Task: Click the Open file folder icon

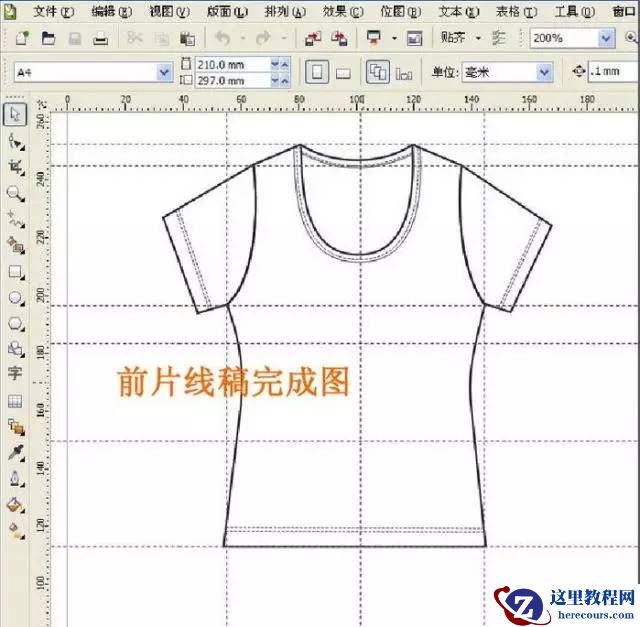Action: tap(48, 39)
